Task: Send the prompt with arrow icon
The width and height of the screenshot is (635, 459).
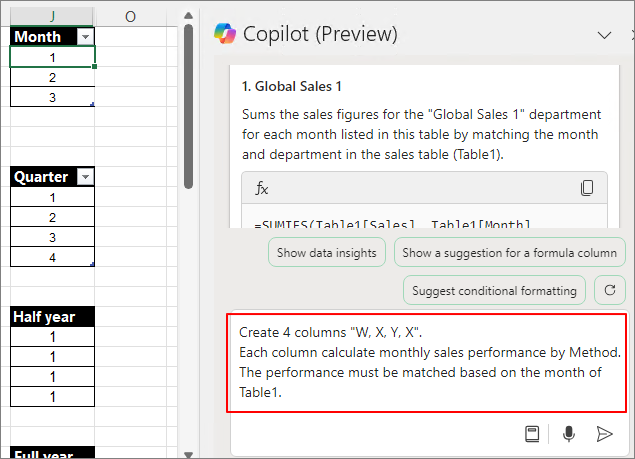Action: pyautogui.click(x=604, y=434)
